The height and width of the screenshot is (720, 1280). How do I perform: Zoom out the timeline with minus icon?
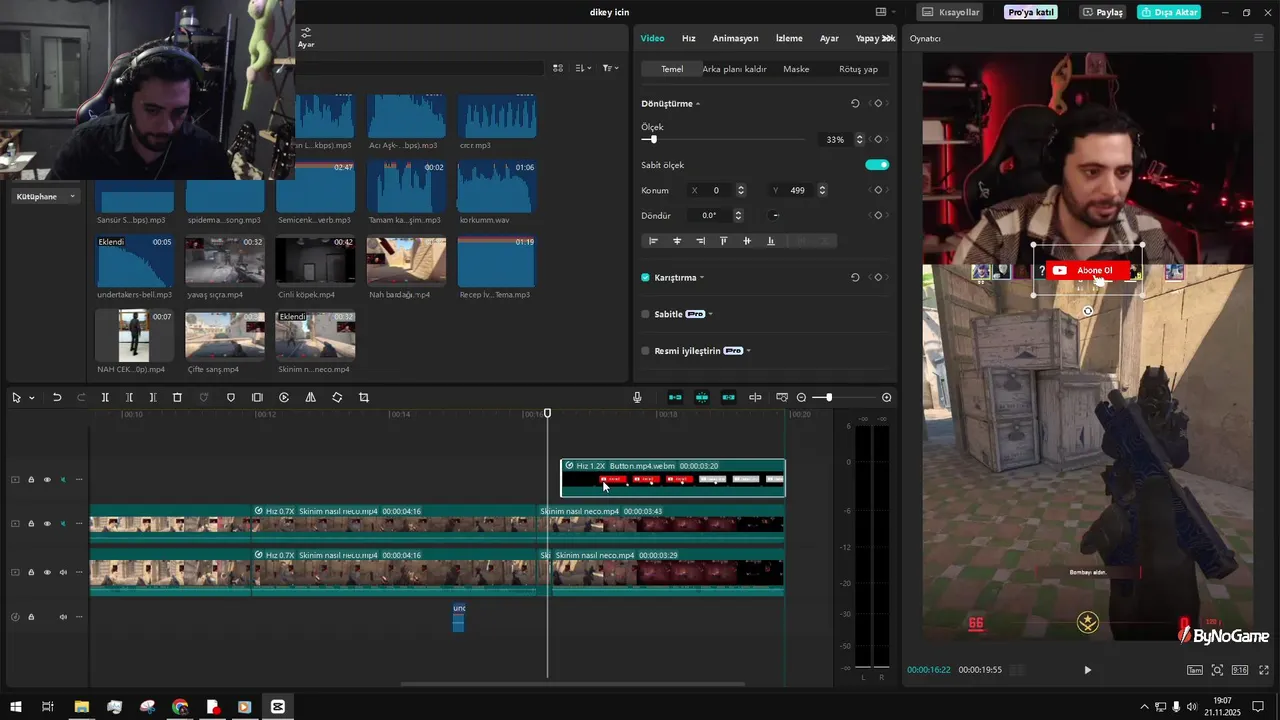pyautogui.click(x=802, y=397)
